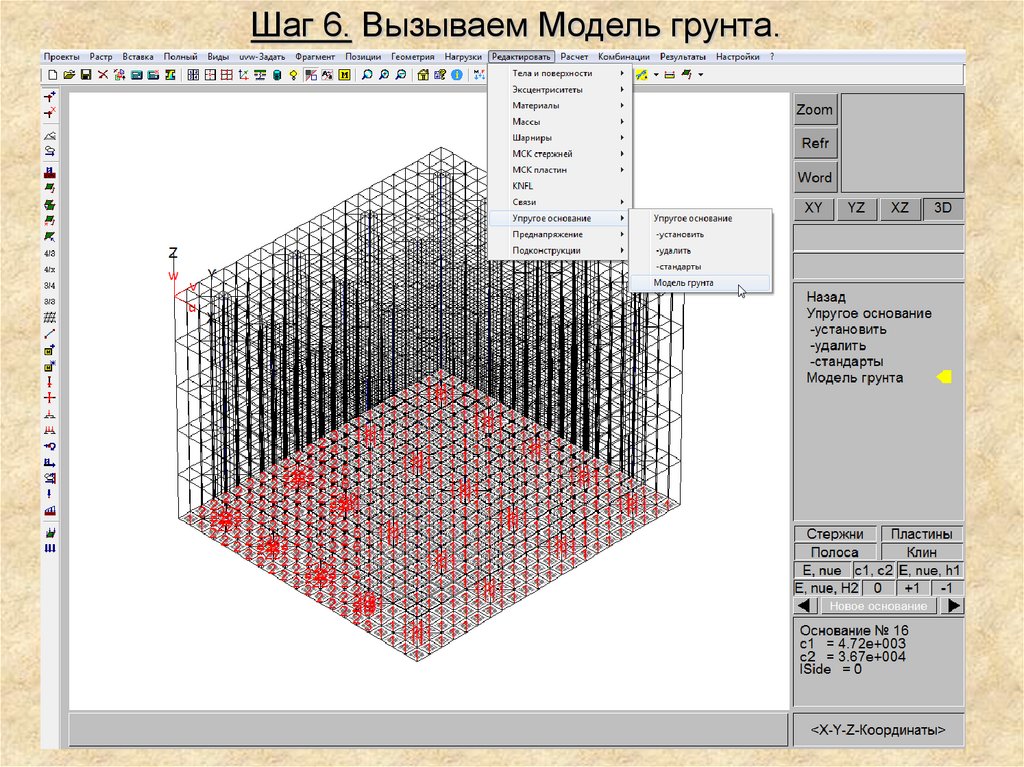Click the 4/3 element icon in left toolbar
1024x767 pixels.
pos(50,254)
